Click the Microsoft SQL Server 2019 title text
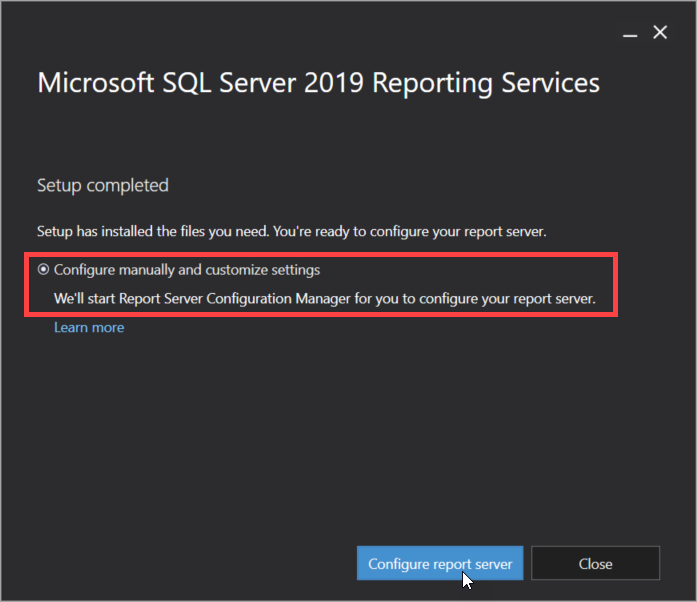 [x=318, y=83]
